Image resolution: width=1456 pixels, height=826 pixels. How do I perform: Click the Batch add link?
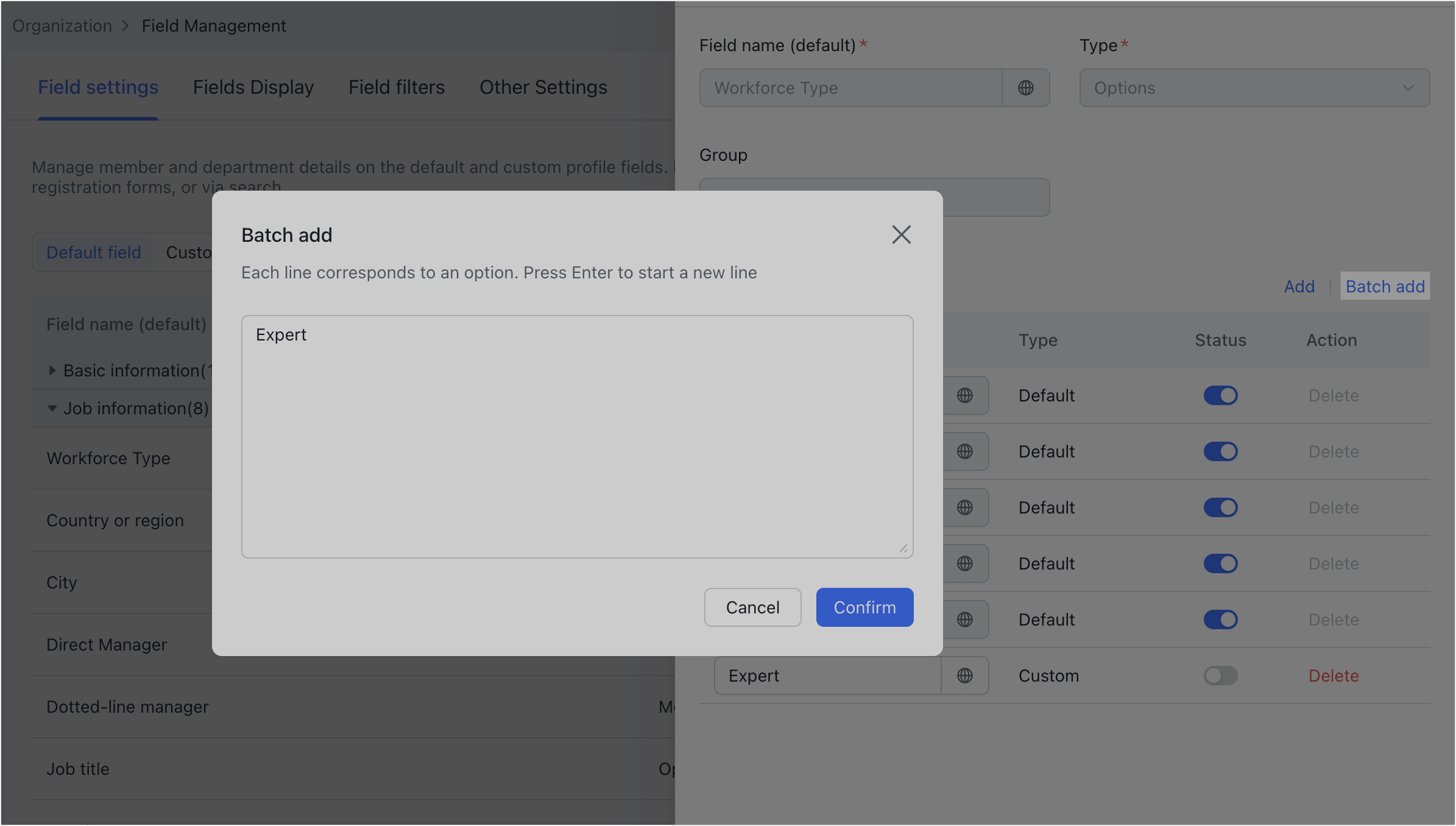1385,286
